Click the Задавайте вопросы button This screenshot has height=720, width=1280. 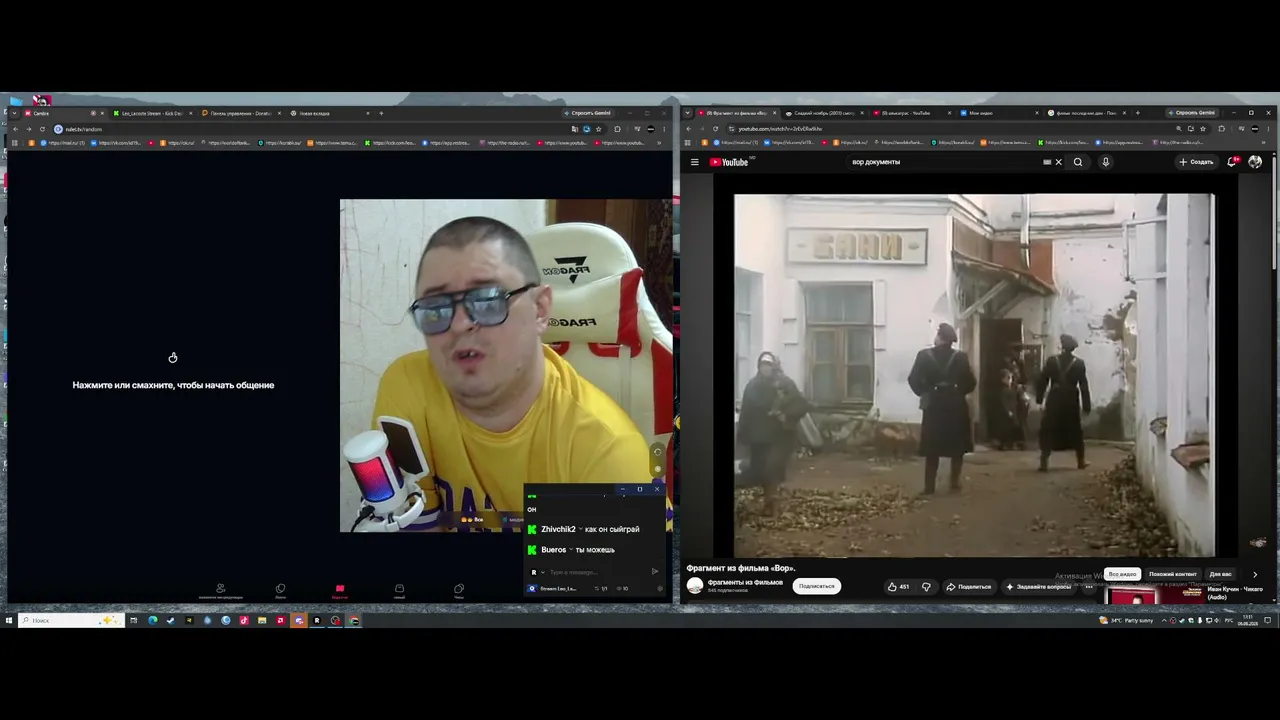tap(1039, 587)
